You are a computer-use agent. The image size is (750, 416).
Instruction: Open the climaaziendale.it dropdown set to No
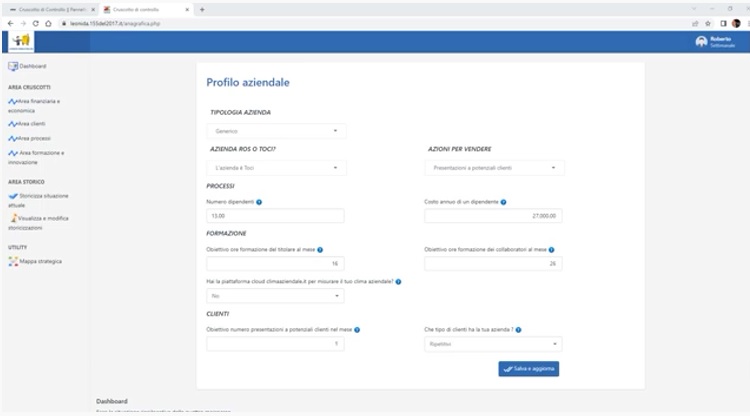(x=276, y=296)
